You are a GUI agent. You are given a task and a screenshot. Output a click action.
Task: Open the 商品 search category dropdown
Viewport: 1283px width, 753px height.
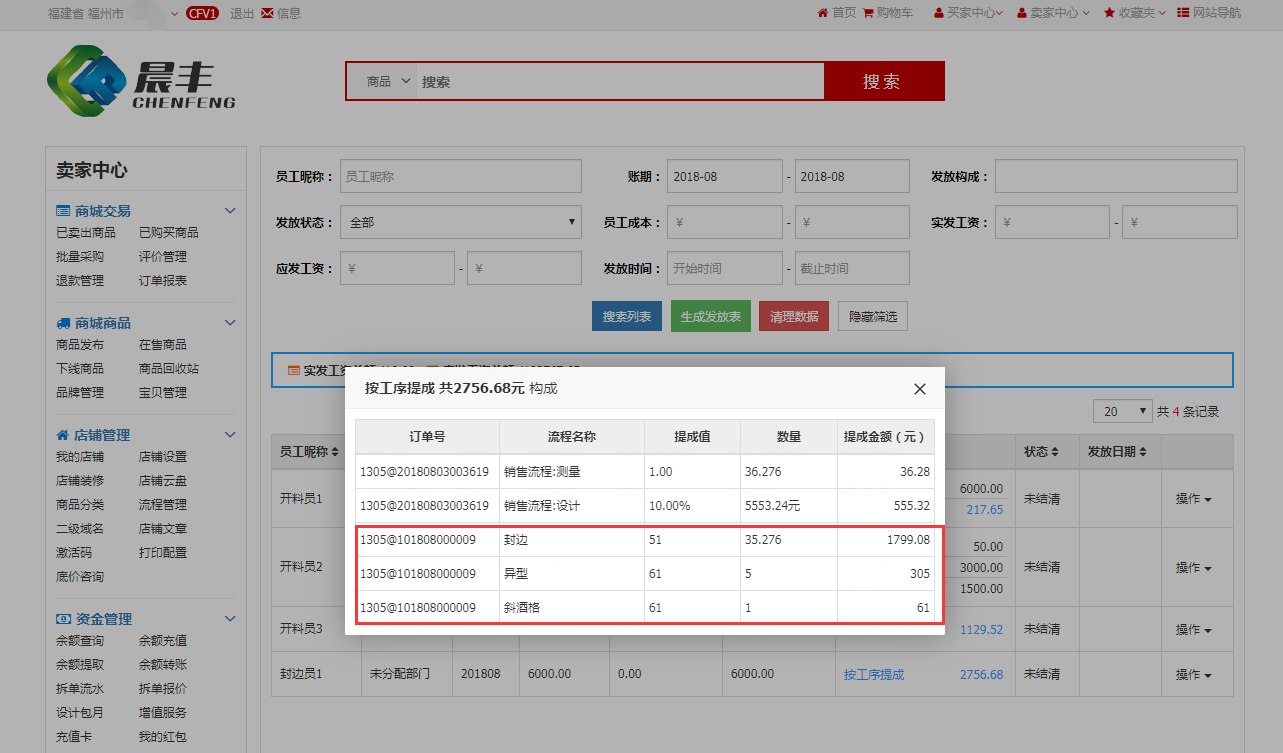click(x=388, y=82)
